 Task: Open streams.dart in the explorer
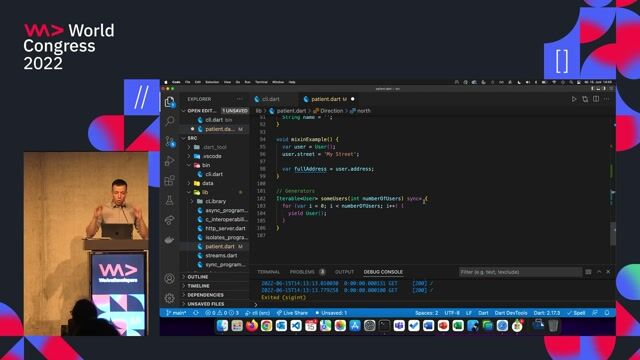click(x=221, y=256)
